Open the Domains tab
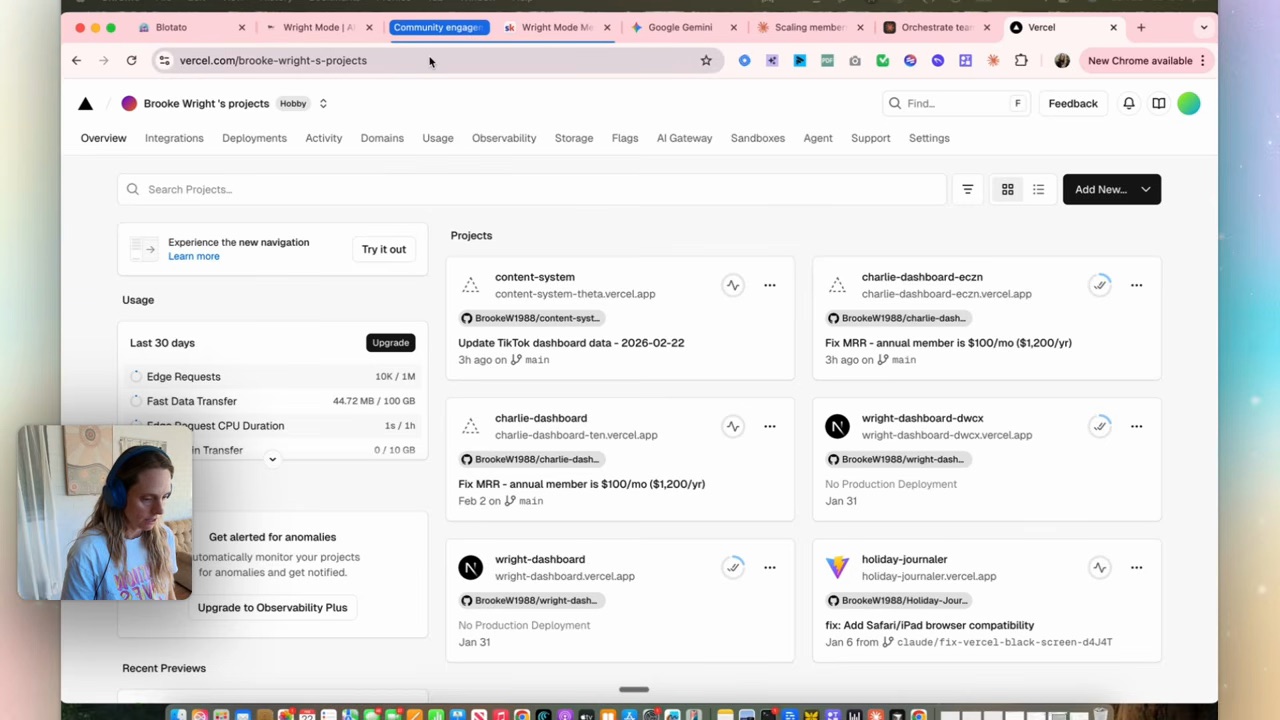The height and width of the screenshot is (720, 1280). (382, 138)
